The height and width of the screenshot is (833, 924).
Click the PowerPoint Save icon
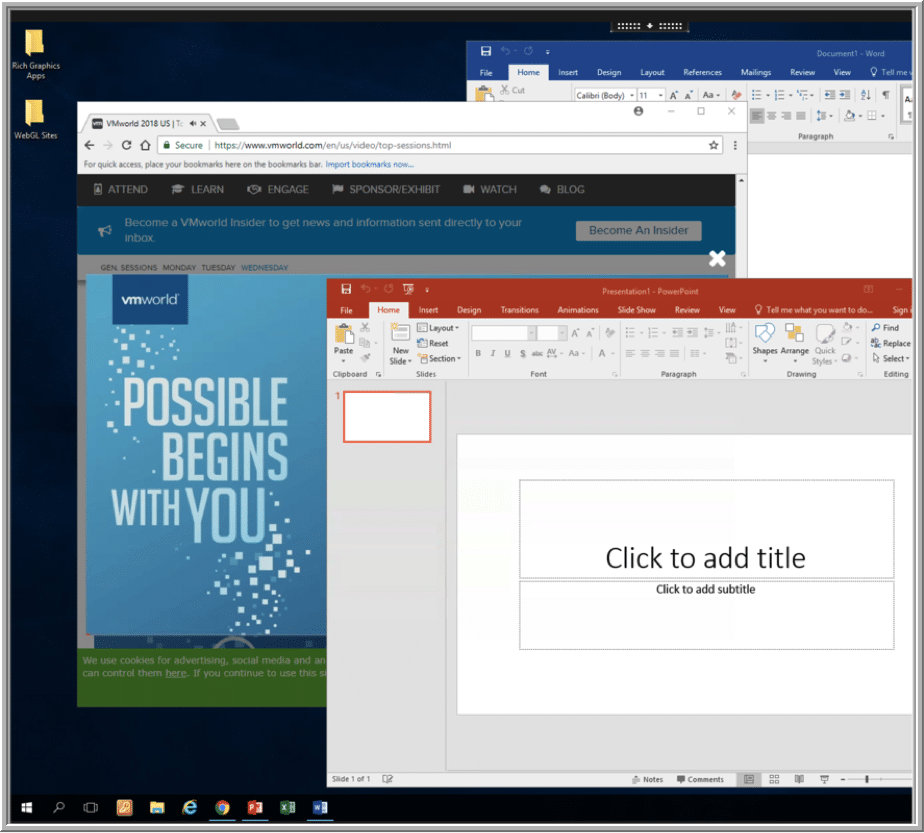[x=346, y=289]
